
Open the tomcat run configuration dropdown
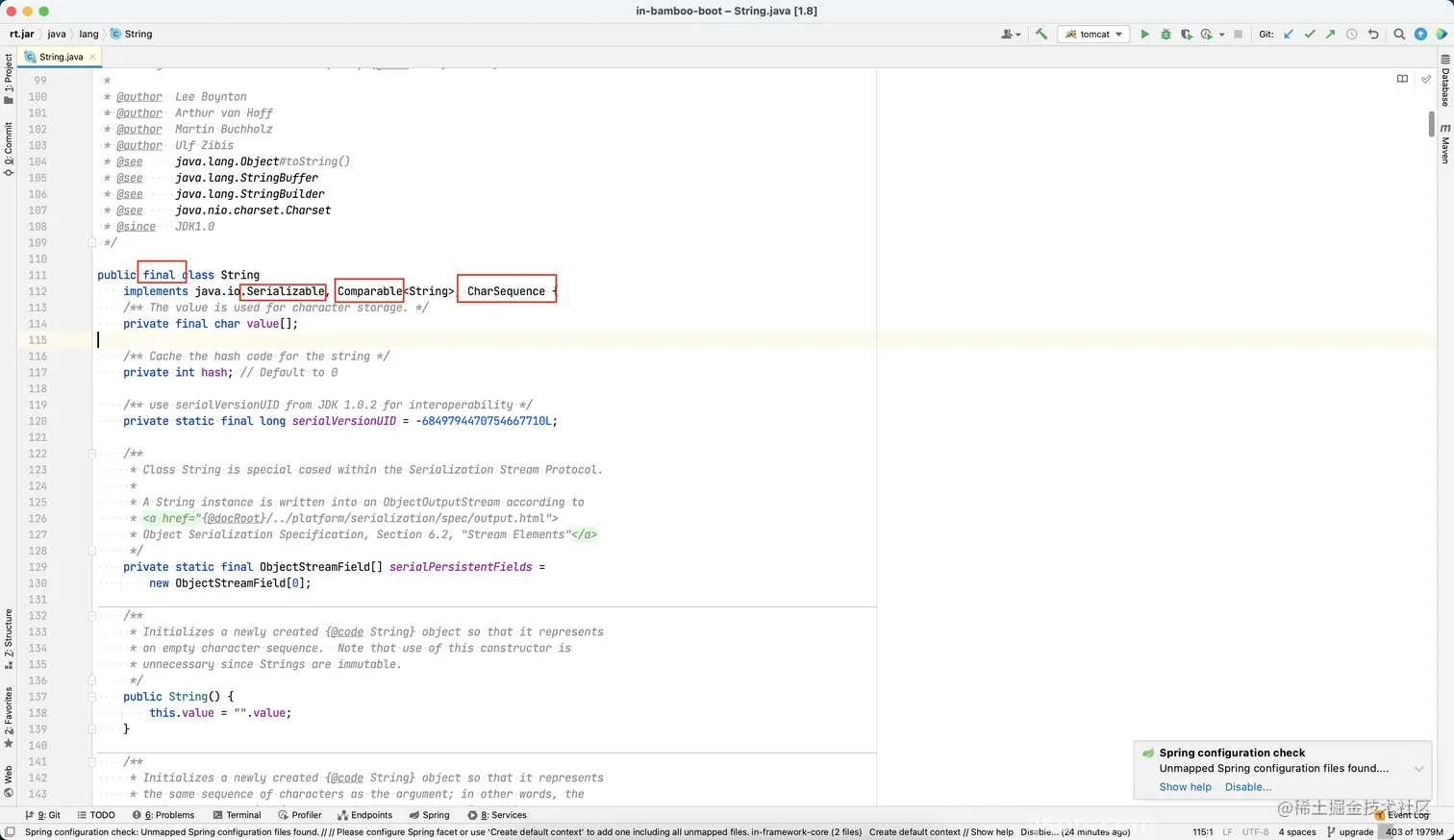click(1094, 34)
